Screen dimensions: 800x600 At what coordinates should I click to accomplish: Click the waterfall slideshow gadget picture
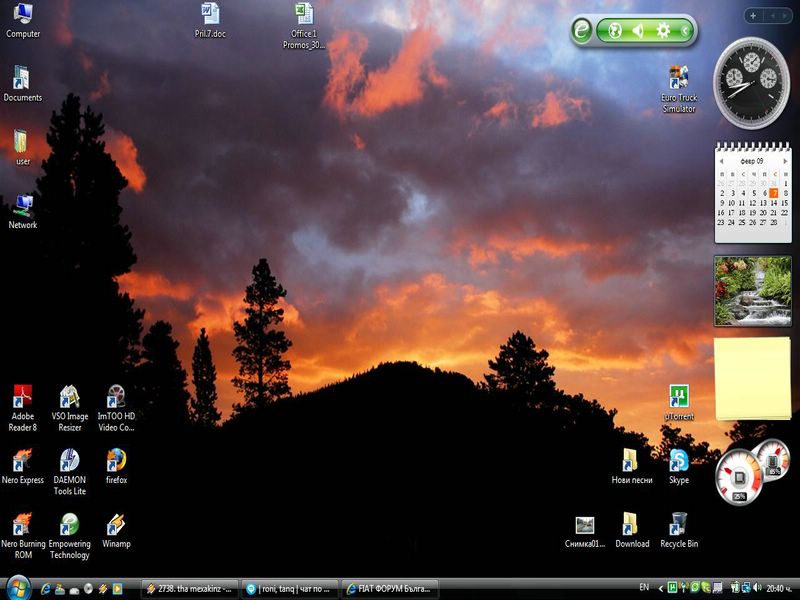point(752,290)
